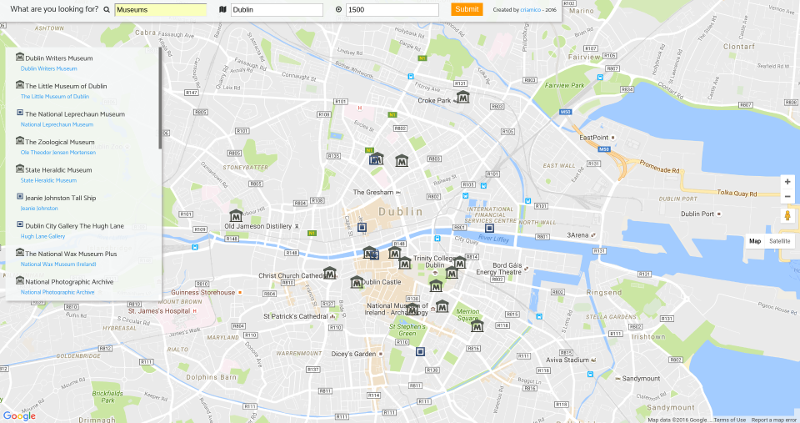This screenshot has width=800, height=423.
Task: Open the Jeanie Johnston blue link
Action: [39, 208]
